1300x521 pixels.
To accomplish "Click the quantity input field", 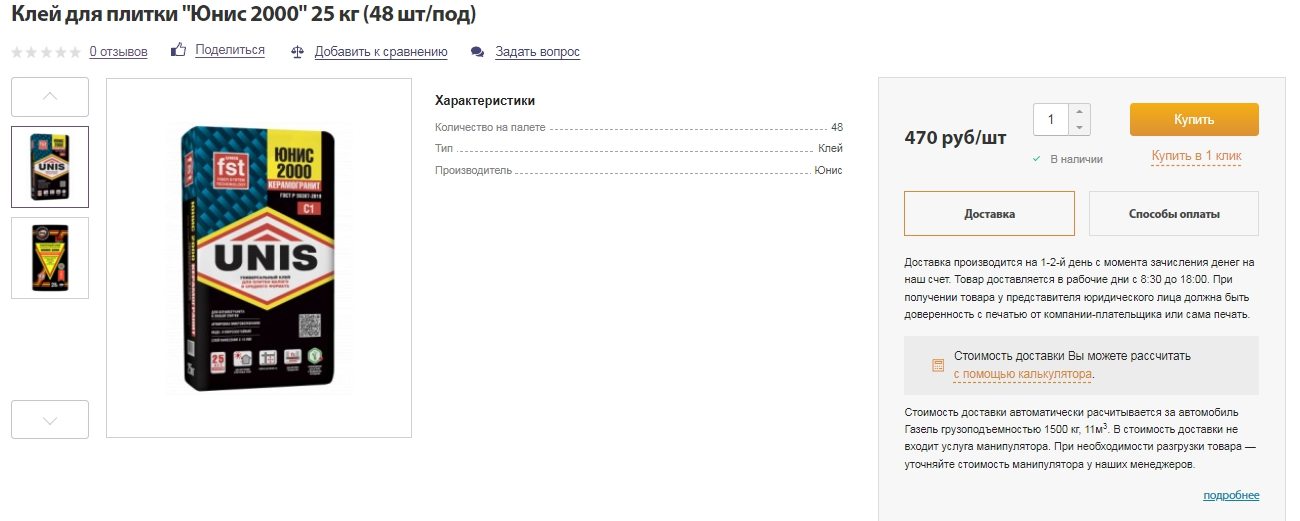I will point(1051,119).
